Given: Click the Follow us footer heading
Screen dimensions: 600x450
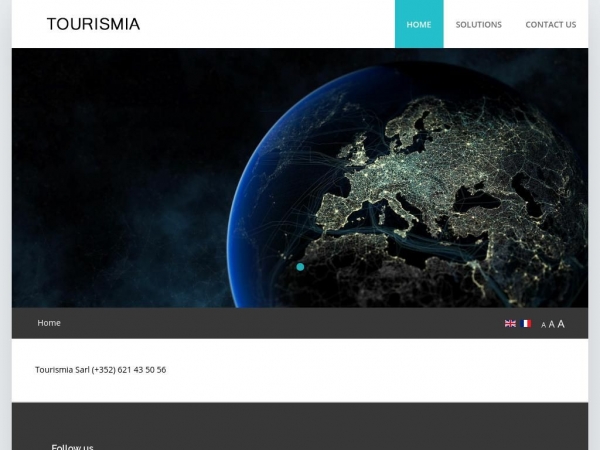Looking at the screenshot, I should click(x=72, y=447).
